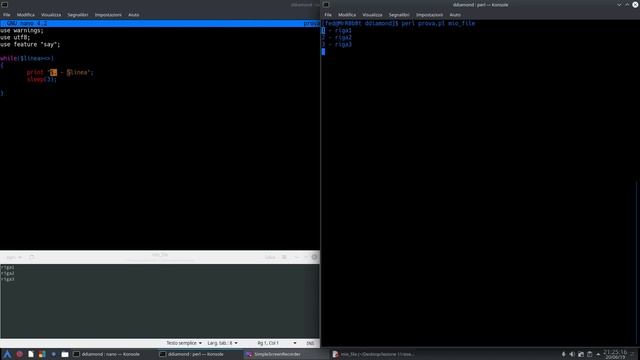Close the gedit window

click(314, 258)
